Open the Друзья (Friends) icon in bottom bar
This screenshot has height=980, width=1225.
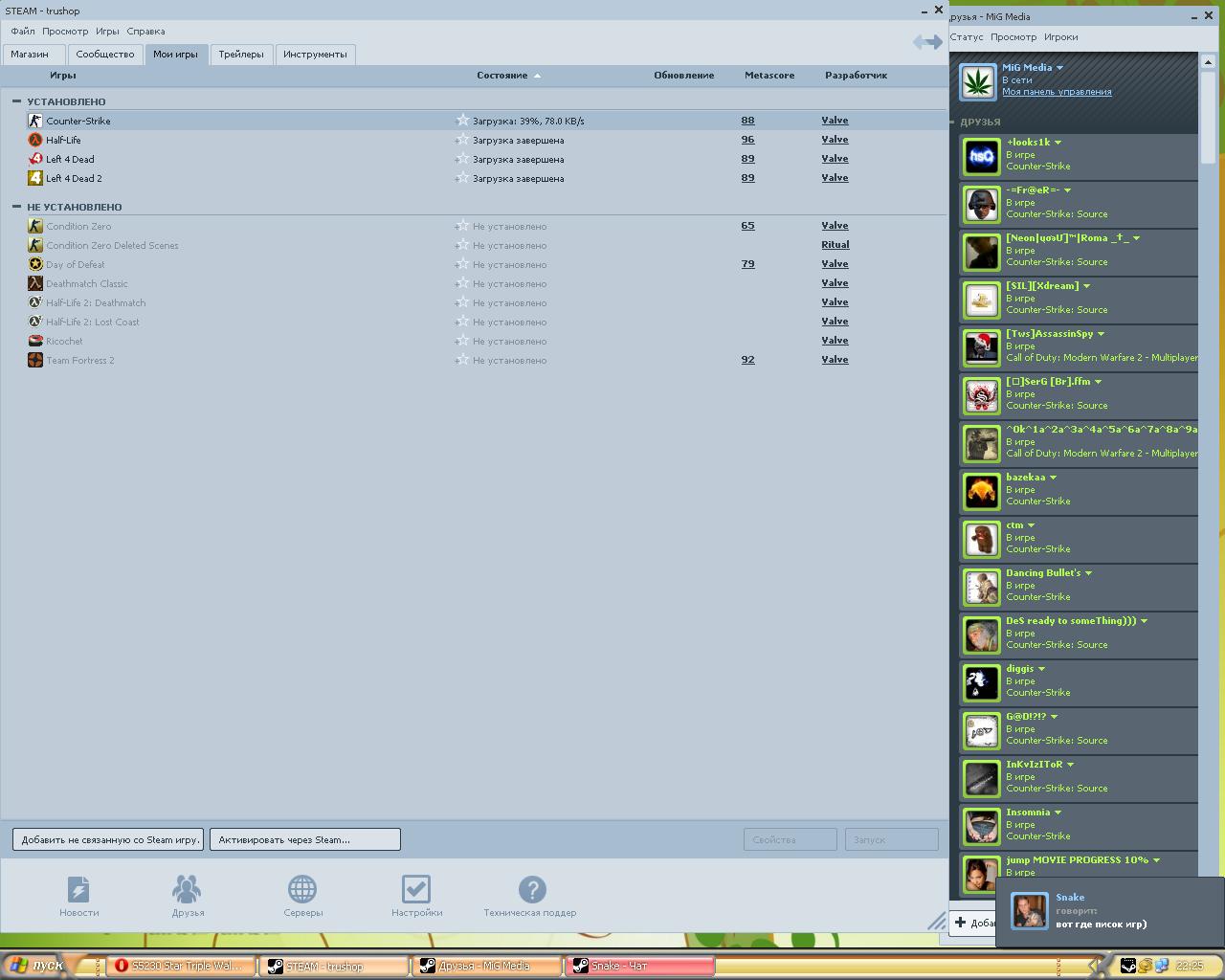188,890
